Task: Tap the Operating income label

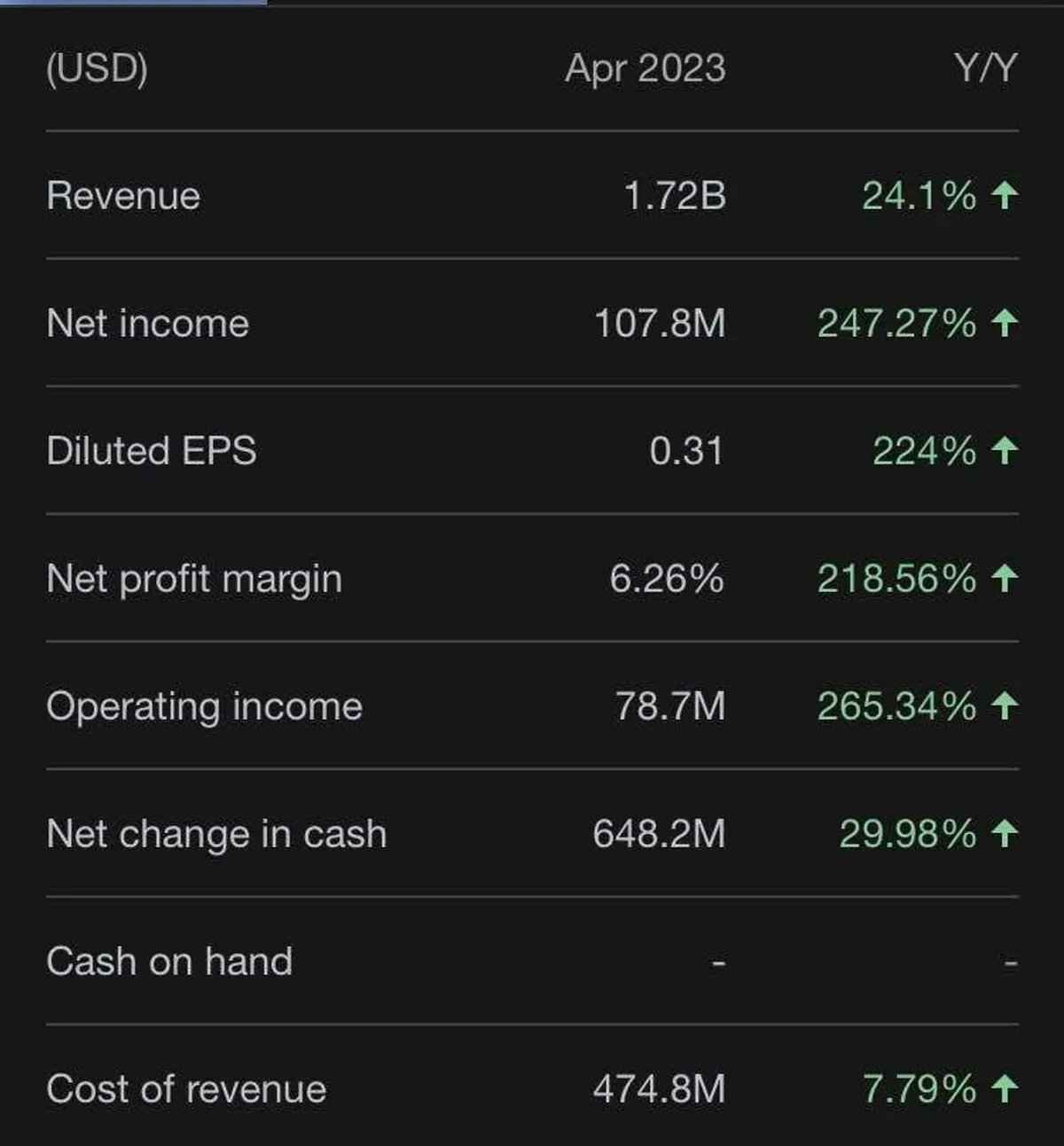Action: (204, 707)
